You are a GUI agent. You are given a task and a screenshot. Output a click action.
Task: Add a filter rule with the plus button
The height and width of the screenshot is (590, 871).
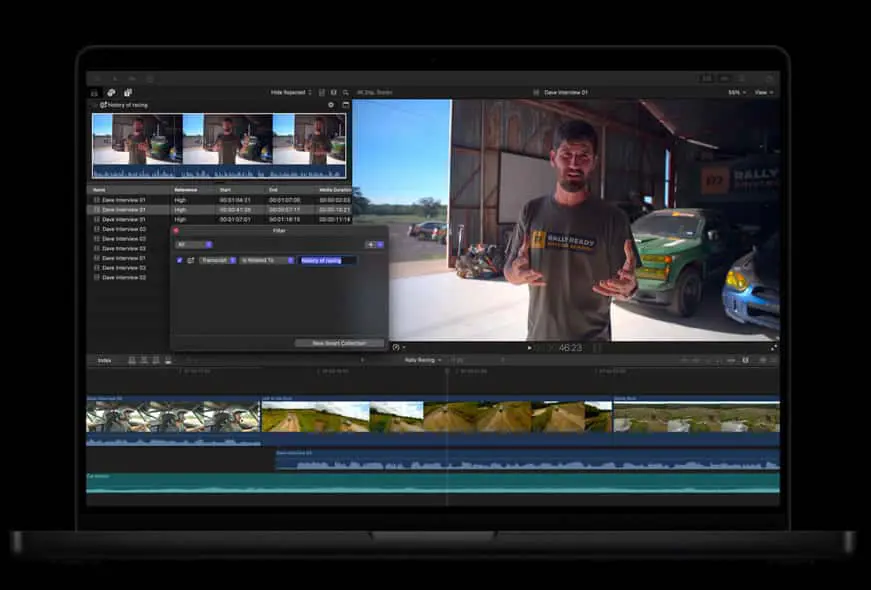pyautogui.click(x=371, y=244)
